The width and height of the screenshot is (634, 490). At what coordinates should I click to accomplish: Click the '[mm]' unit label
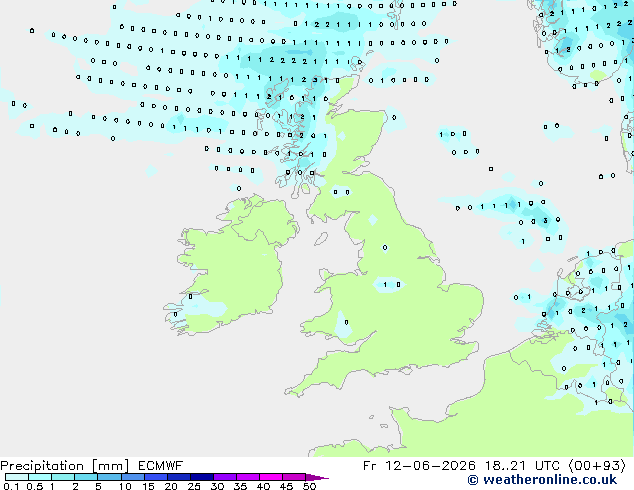tap(110, 466)
